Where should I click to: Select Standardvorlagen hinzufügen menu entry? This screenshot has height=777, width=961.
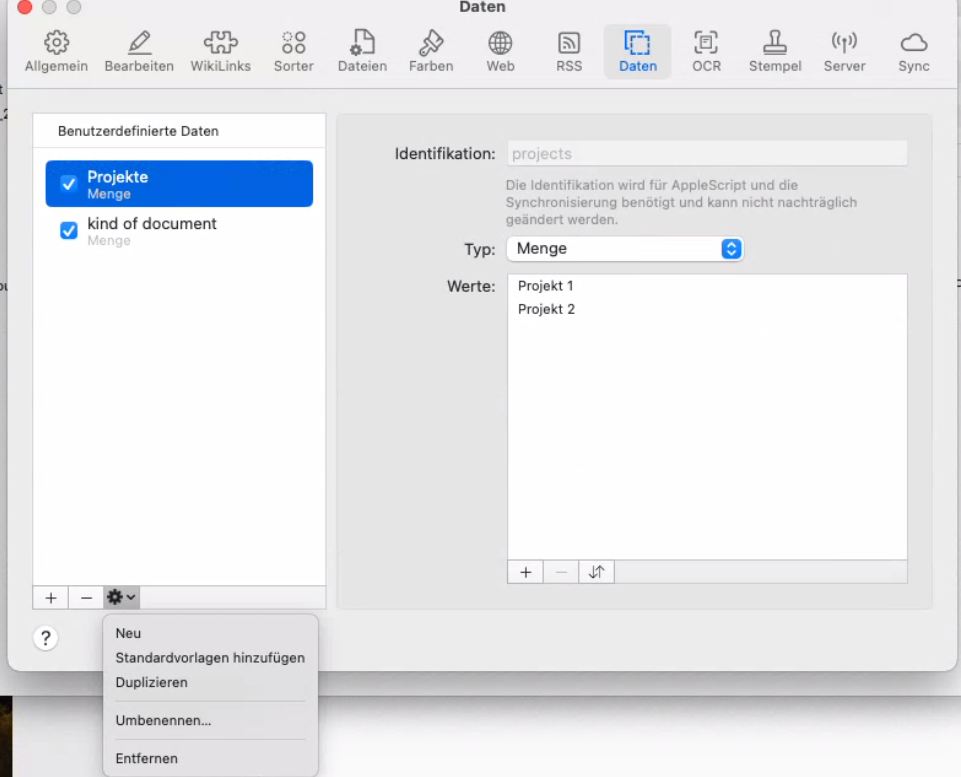(x=210, y=658)
